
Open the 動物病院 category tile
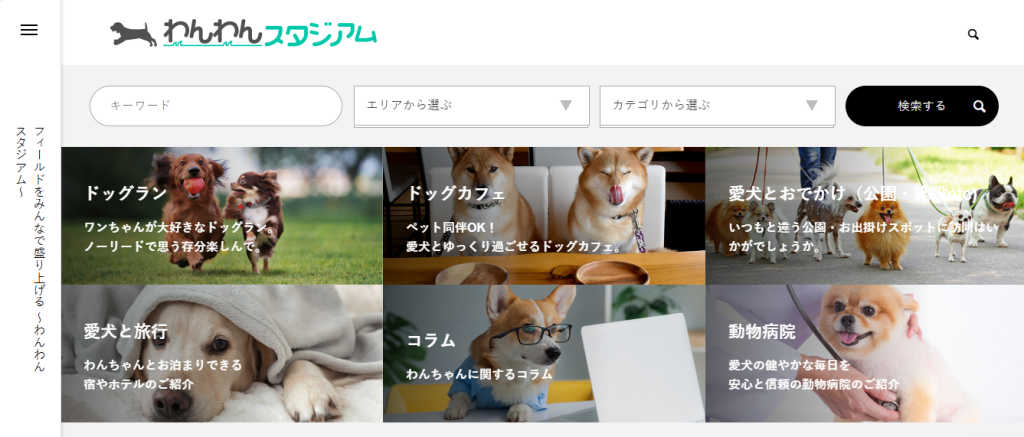[x=865, y=353]
